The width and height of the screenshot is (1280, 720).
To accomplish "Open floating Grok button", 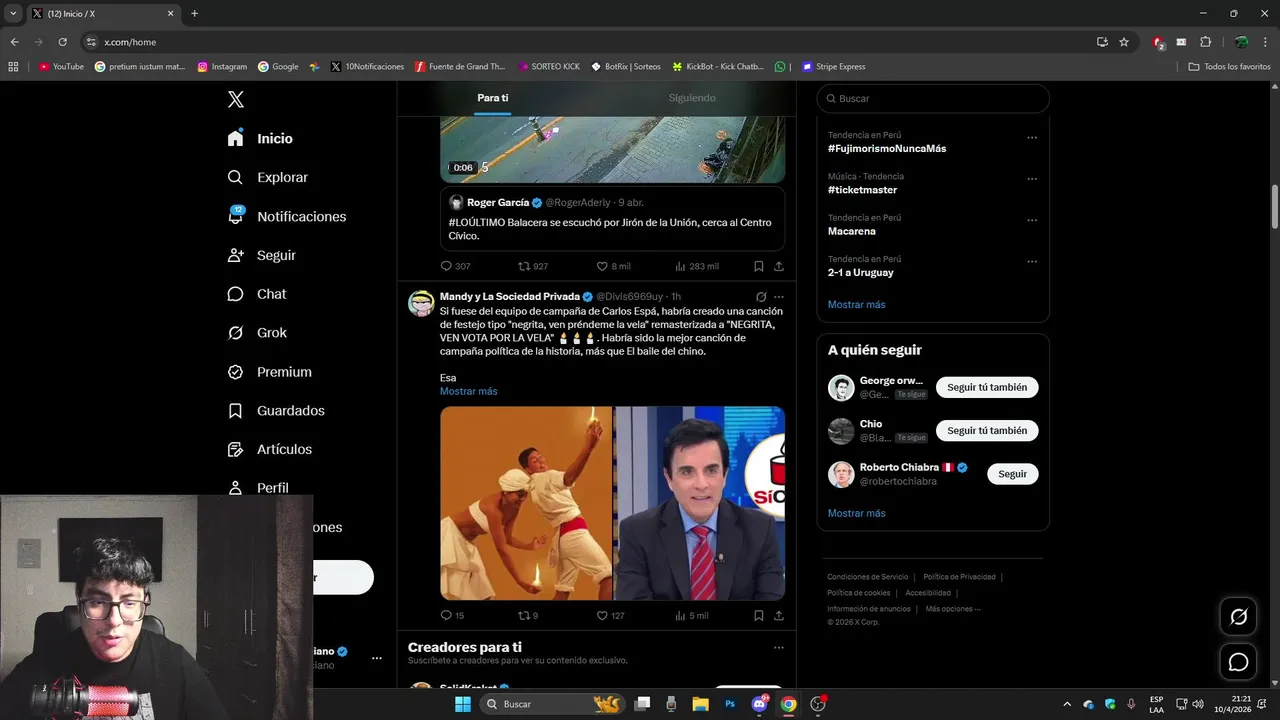I will [x=1238, y=617].
